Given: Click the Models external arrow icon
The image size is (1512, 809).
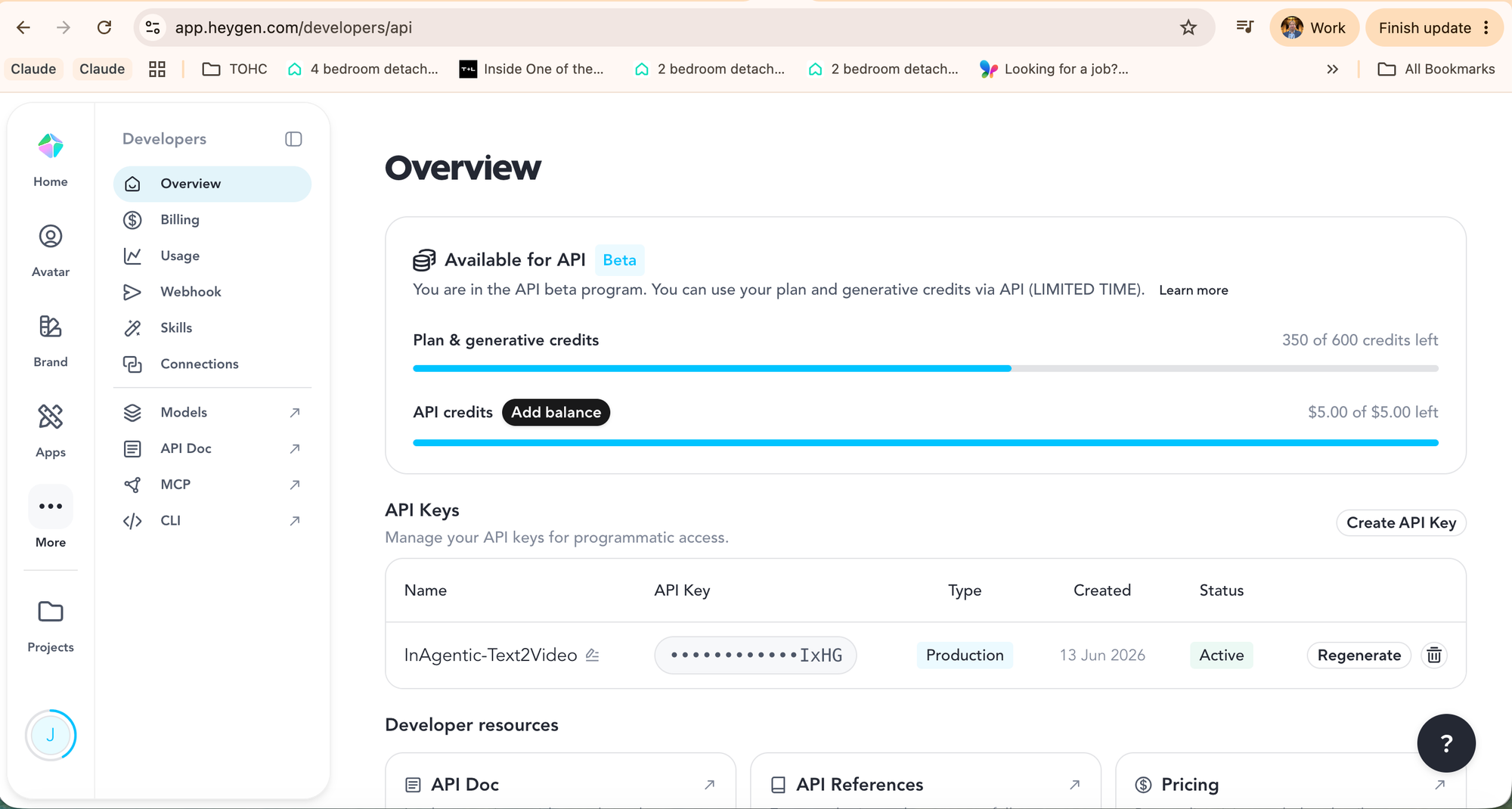Looking at the screenshot, I should (x=295, y=412).
